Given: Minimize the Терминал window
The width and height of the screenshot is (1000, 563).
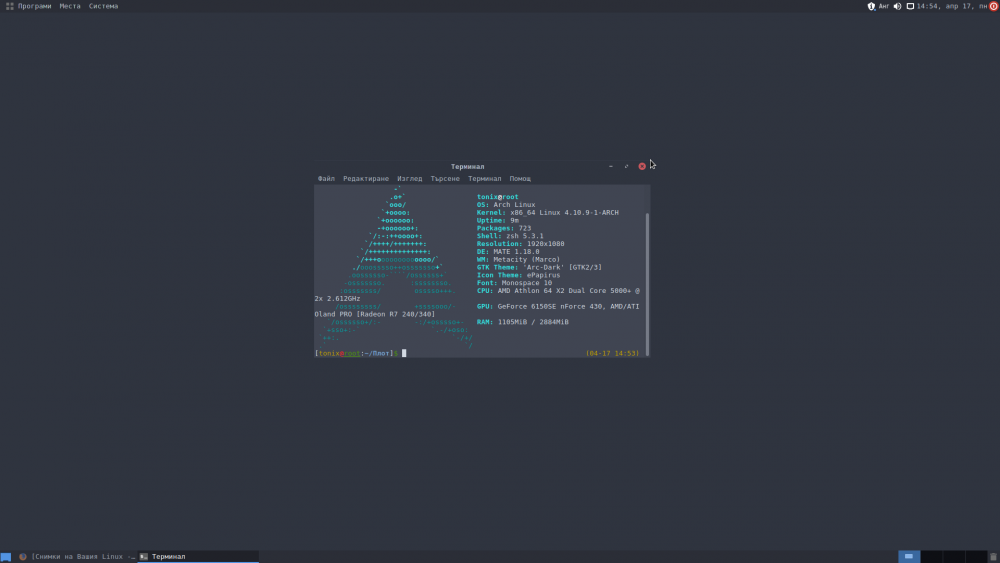Looking at the screenshot, I should tap(611, 166).
